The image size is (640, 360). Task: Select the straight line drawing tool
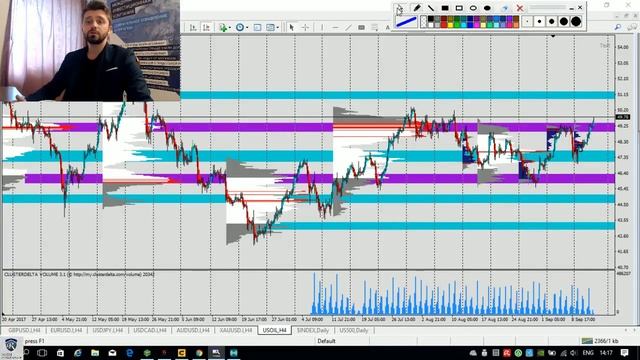[431, 8]
